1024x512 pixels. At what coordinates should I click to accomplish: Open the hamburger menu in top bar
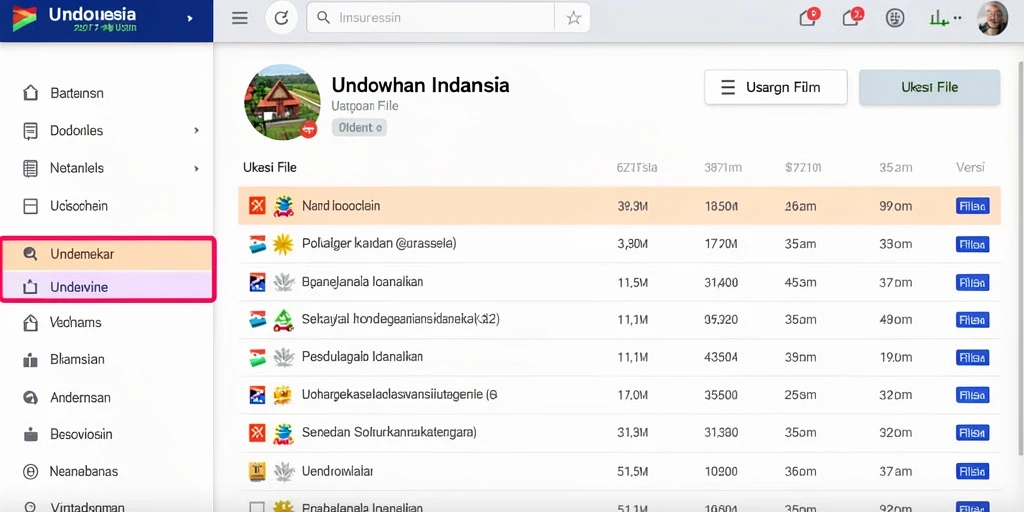(x=240, y=18)
